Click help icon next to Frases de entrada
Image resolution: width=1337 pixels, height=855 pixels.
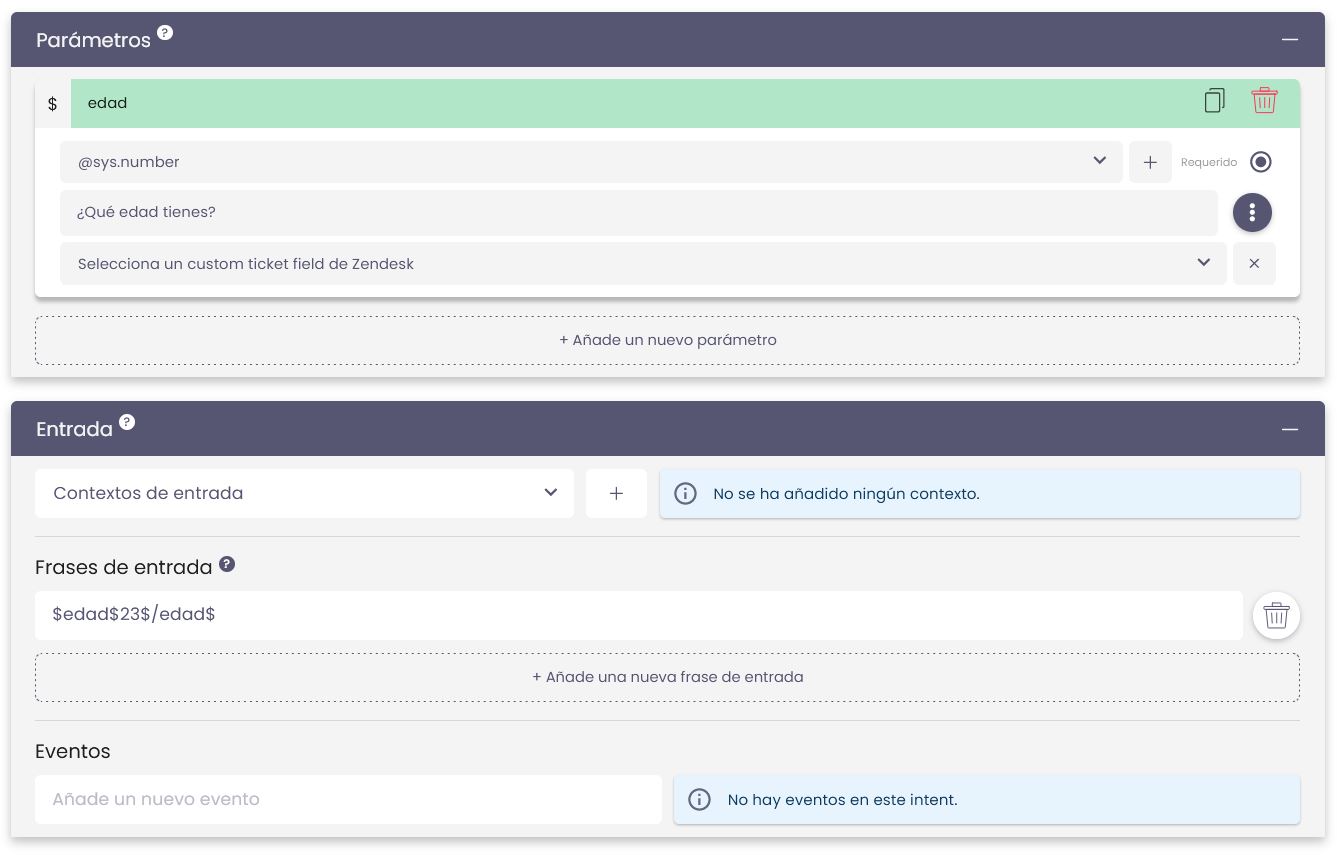(x=227, y=565)
